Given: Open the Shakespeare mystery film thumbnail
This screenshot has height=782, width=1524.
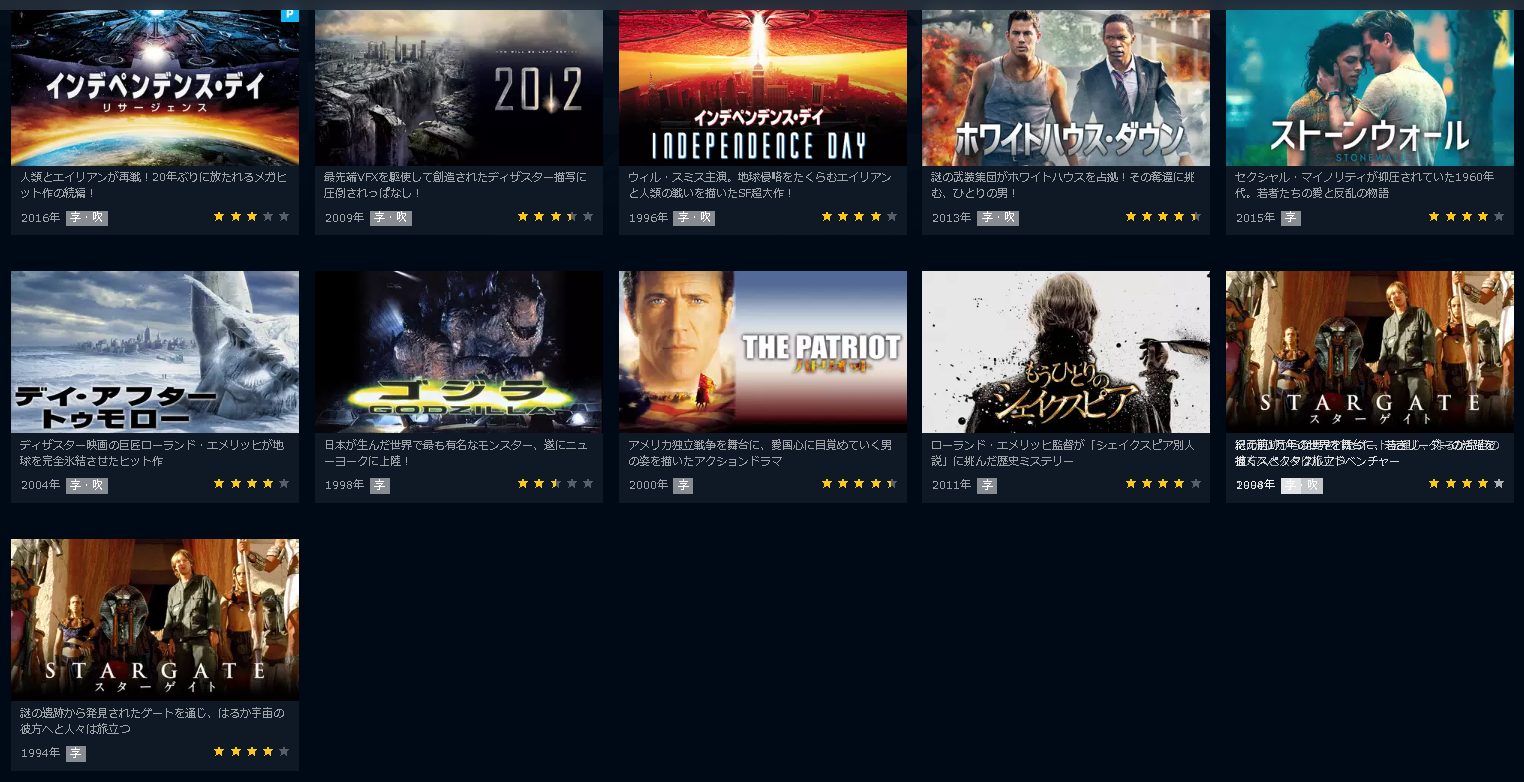Looking at the screenshot, I should [1066, 352].
